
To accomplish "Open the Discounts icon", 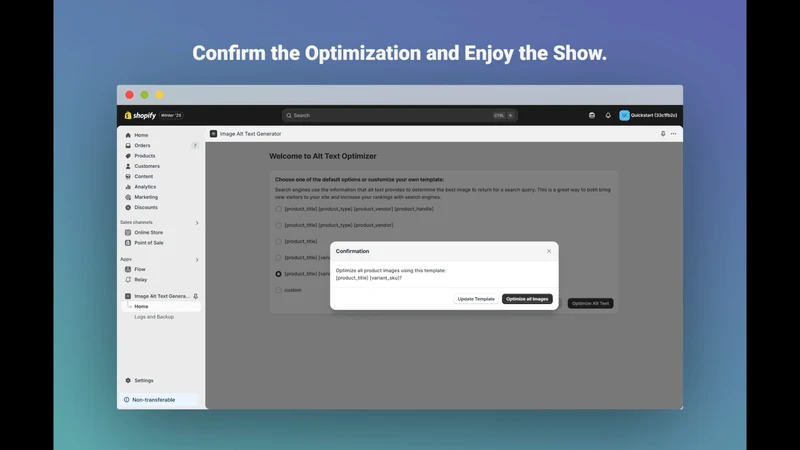I will [x=128, y=208].
